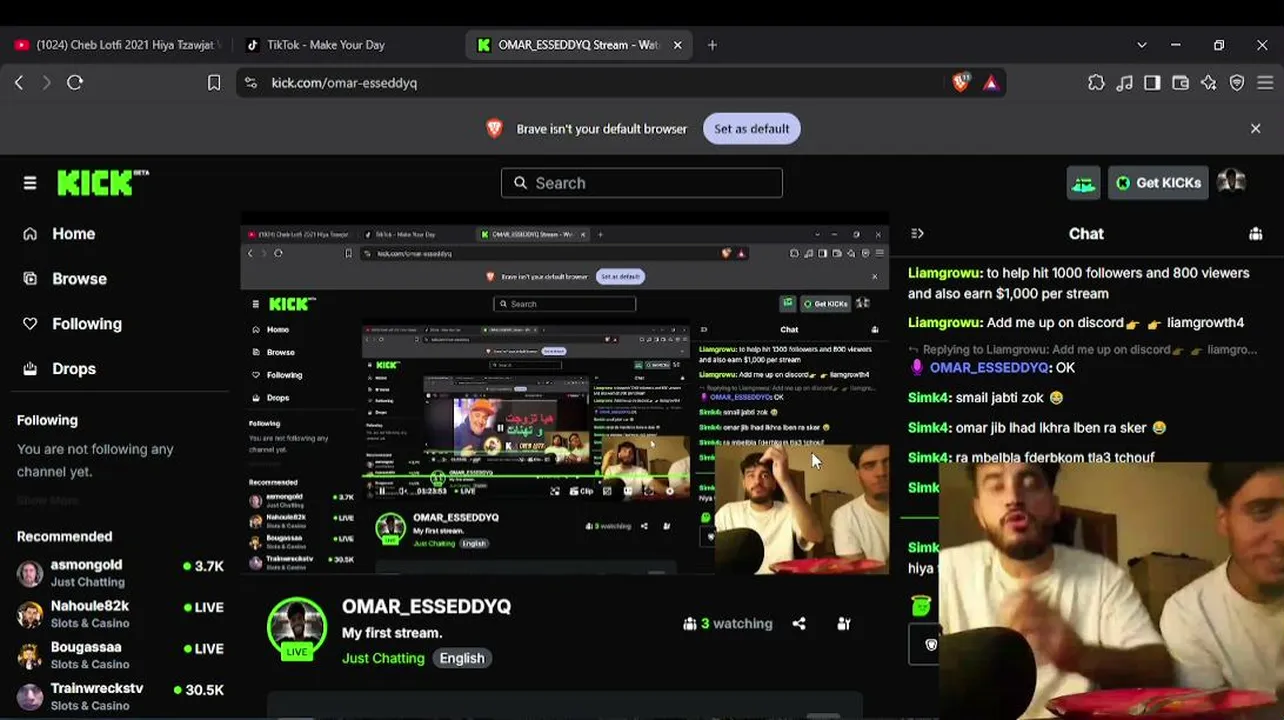This screenshot has width=1284, height=720.
Task: Open the Brave Playlist music note icon
Action: tap(1125, 83)
